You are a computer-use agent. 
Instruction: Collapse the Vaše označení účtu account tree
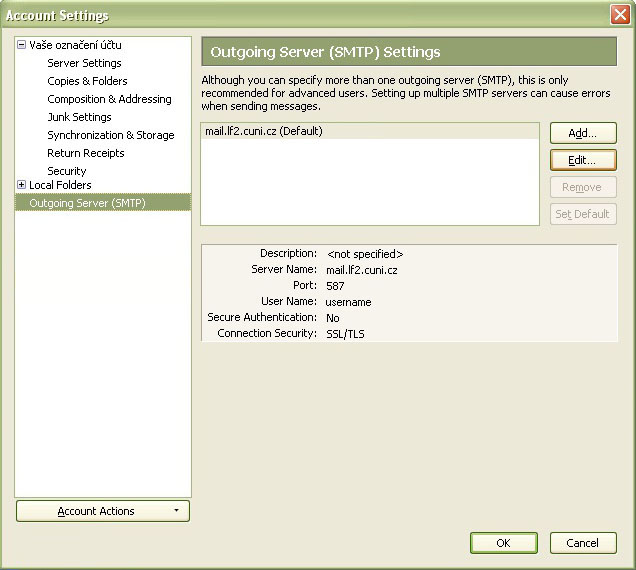click(21, 45)
